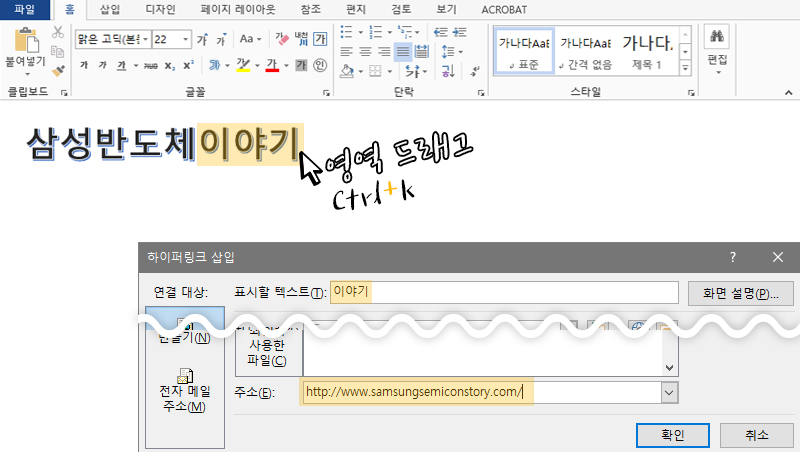The image size is (800, 452).
Task: Switch to the 참조 tab
Action: (310, 9)
